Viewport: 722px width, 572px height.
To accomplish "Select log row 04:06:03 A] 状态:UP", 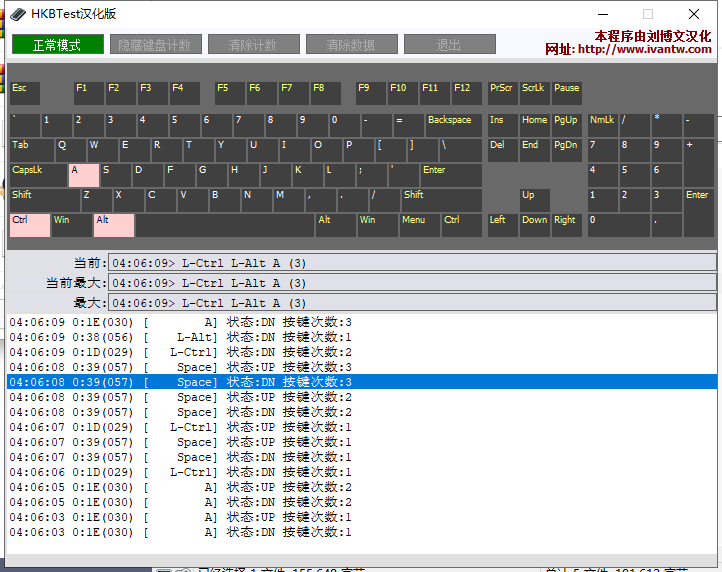I will 362,517.
